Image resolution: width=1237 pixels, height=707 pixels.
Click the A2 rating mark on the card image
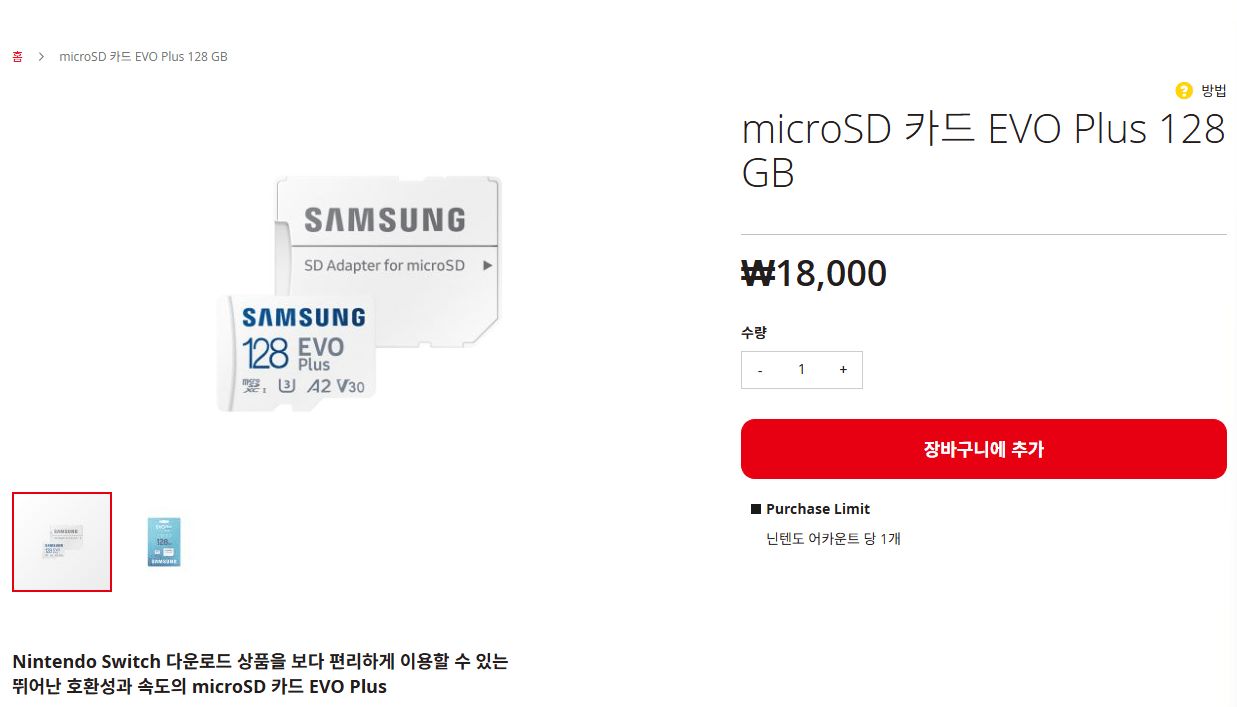tap(317, 386)
